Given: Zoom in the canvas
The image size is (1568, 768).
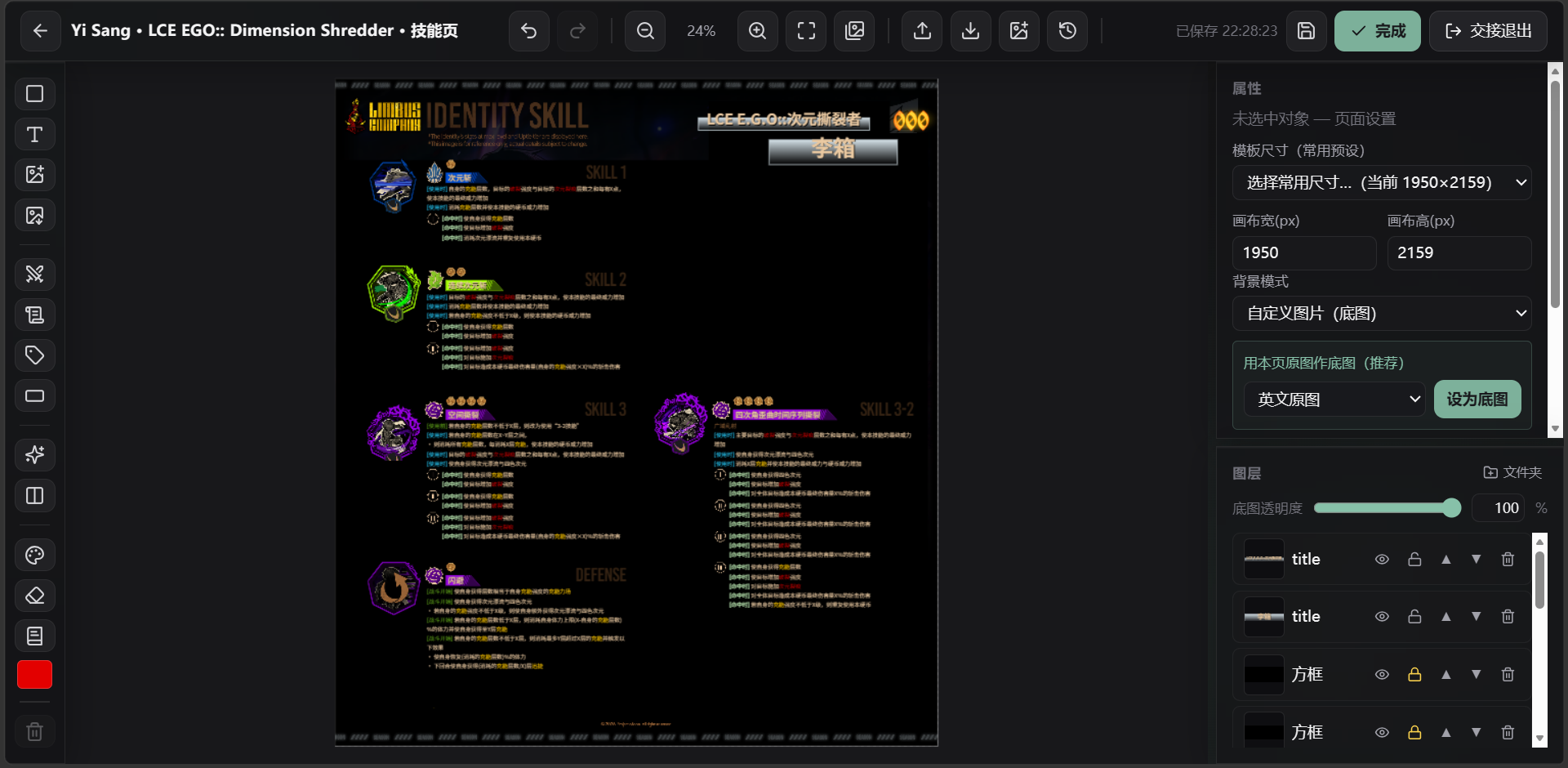Looking at the screenshot, I should (758, 31).
